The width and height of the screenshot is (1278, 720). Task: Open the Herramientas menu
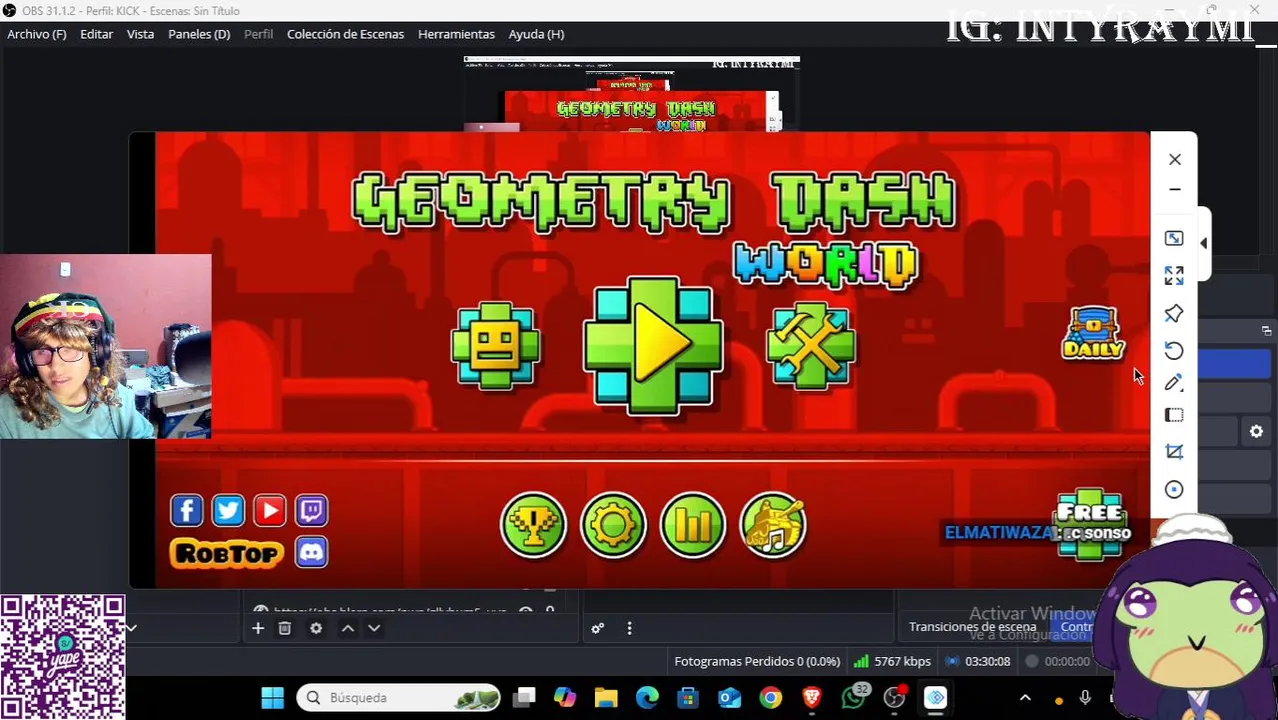pos(456,34)
